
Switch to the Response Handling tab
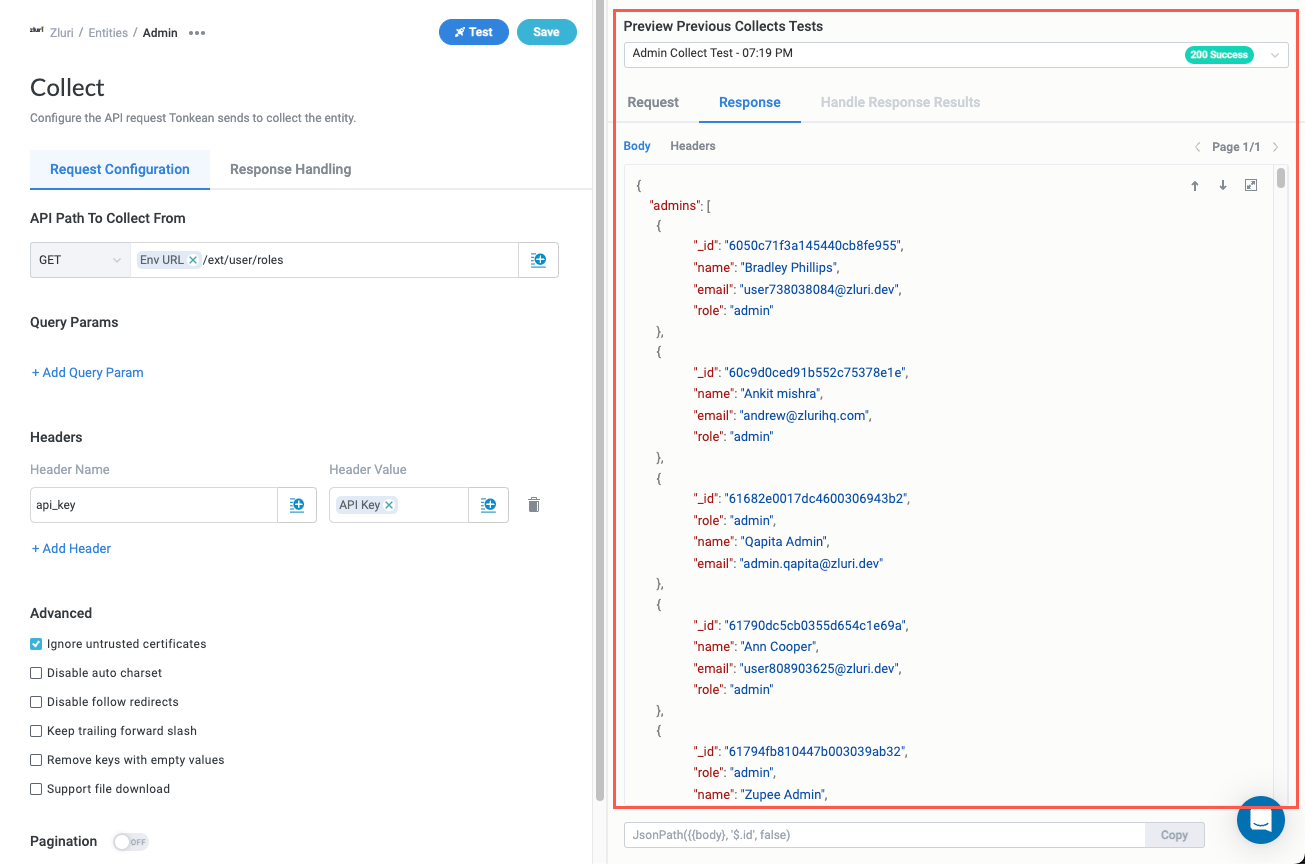[290, 169]
